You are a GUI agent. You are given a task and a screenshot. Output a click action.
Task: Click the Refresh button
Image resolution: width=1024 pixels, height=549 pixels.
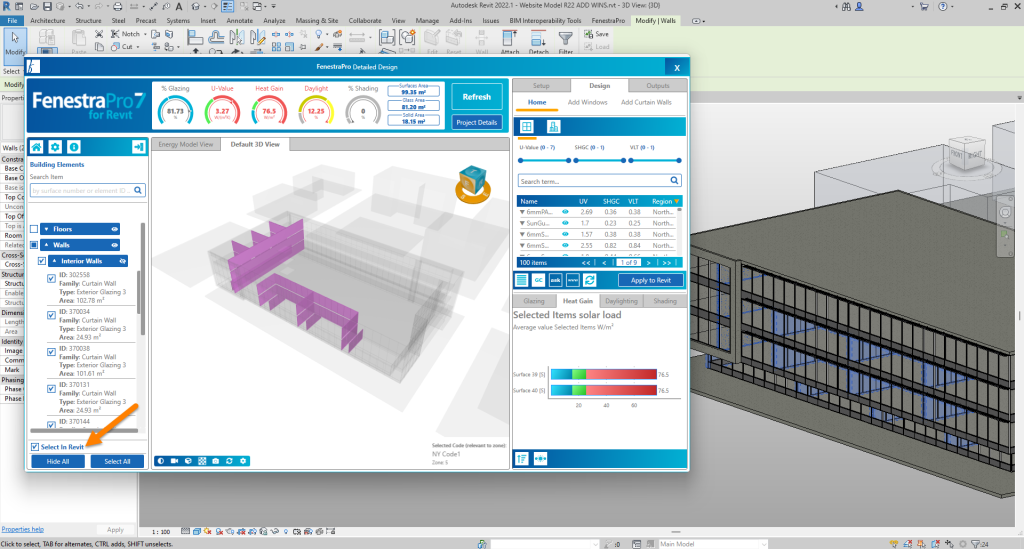click(477, 97)
